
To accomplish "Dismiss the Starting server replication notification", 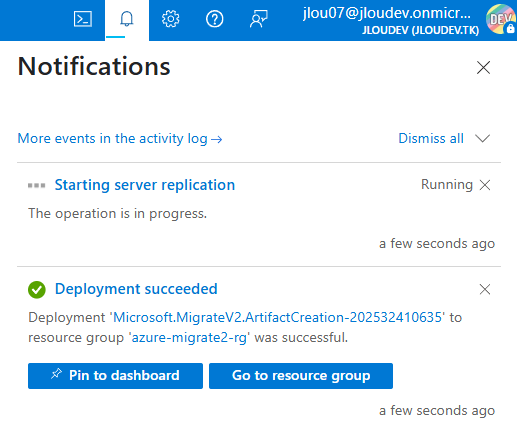I will (485, 185).
